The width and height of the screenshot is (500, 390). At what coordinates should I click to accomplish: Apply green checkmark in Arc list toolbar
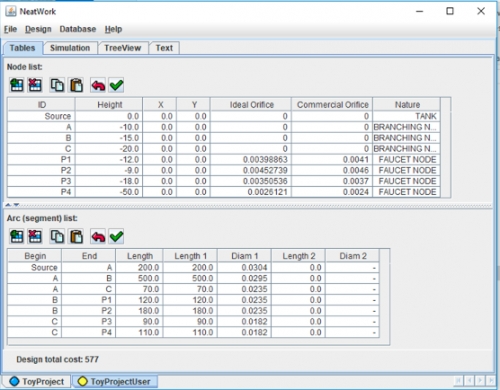point(116,237)
